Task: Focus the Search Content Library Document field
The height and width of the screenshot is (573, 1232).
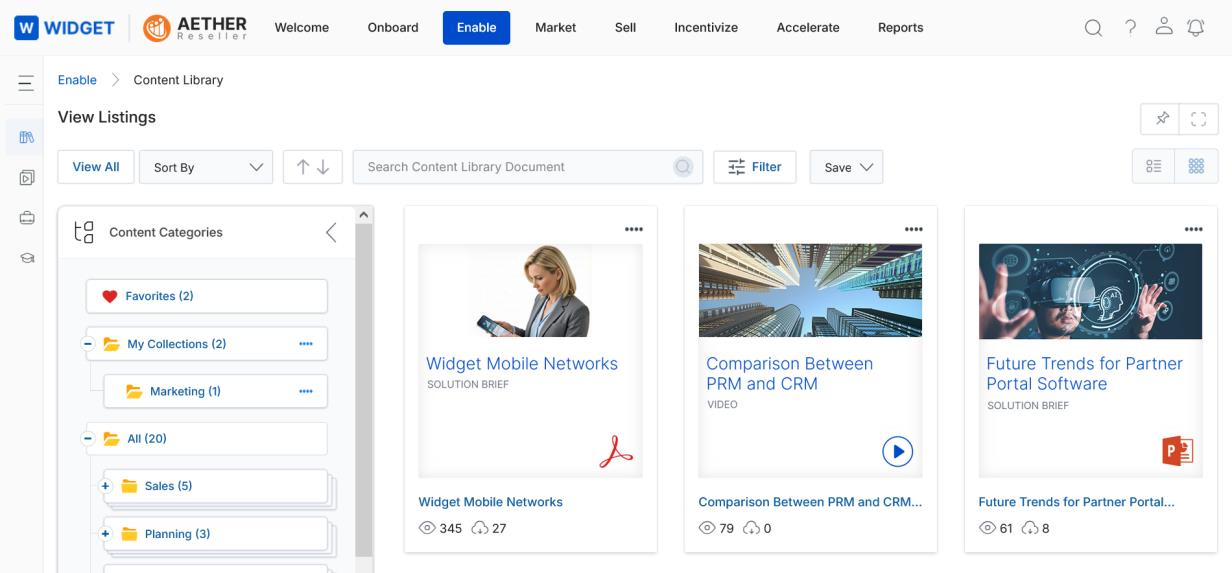Action: (x=528, y=167)
